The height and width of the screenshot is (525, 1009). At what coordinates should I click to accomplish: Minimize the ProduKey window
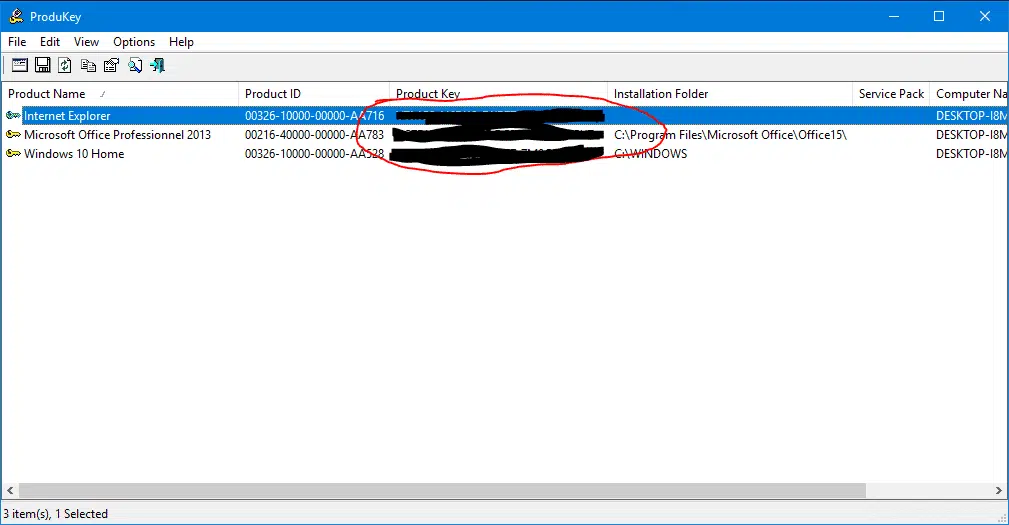click(894, 16)
